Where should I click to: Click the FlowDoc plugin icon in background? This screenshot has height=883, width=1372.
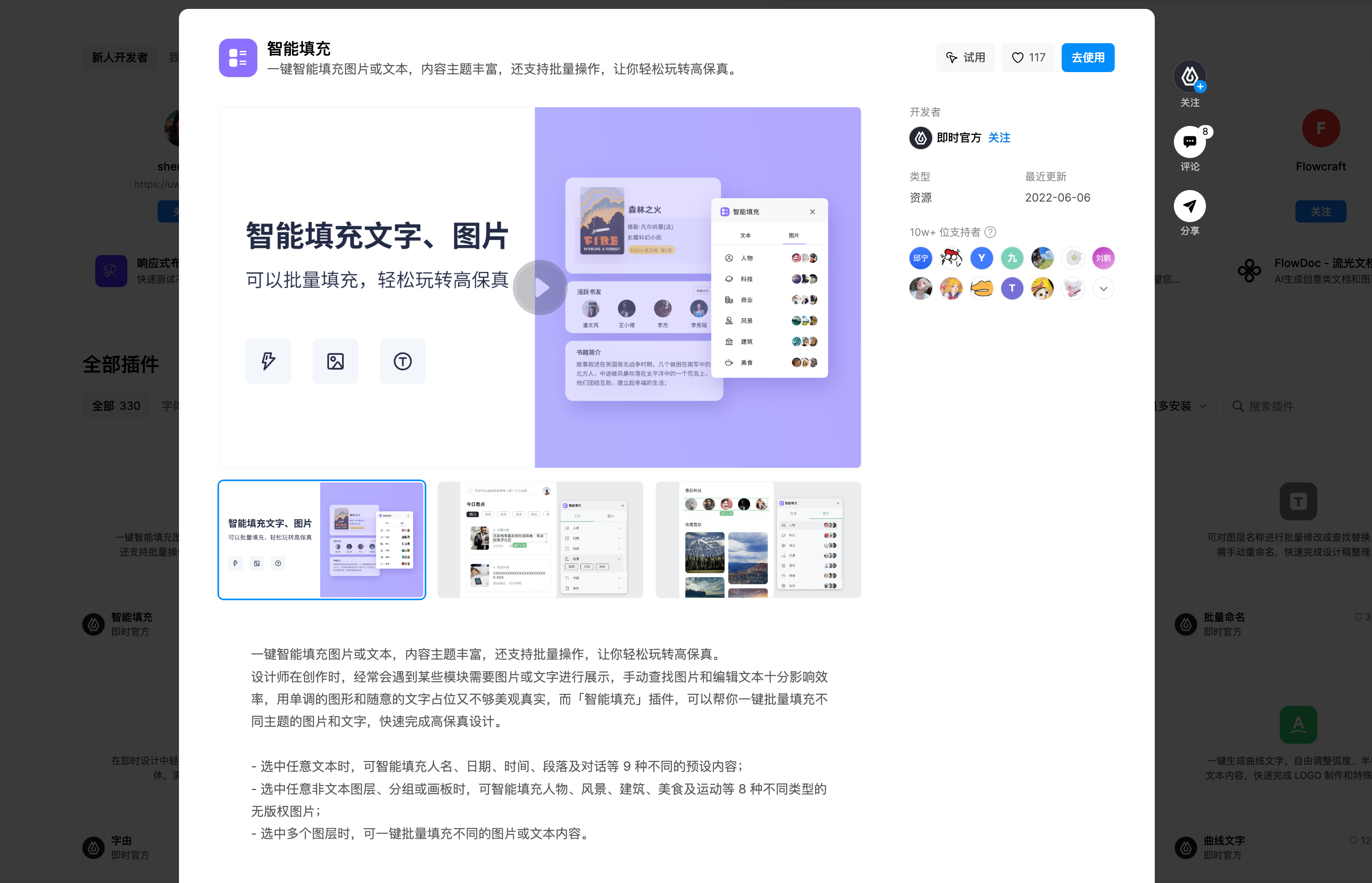[x=1249, y=271]
